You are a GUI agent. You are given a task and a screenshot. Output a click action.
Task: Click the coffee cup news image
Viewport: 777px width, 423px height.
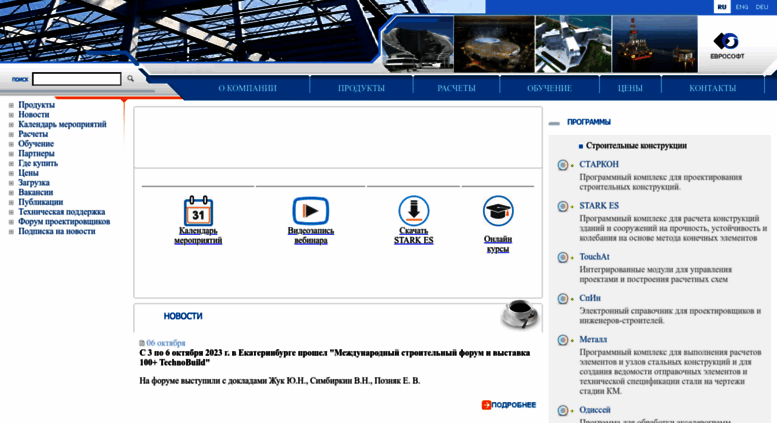click(x=519, y=314)
